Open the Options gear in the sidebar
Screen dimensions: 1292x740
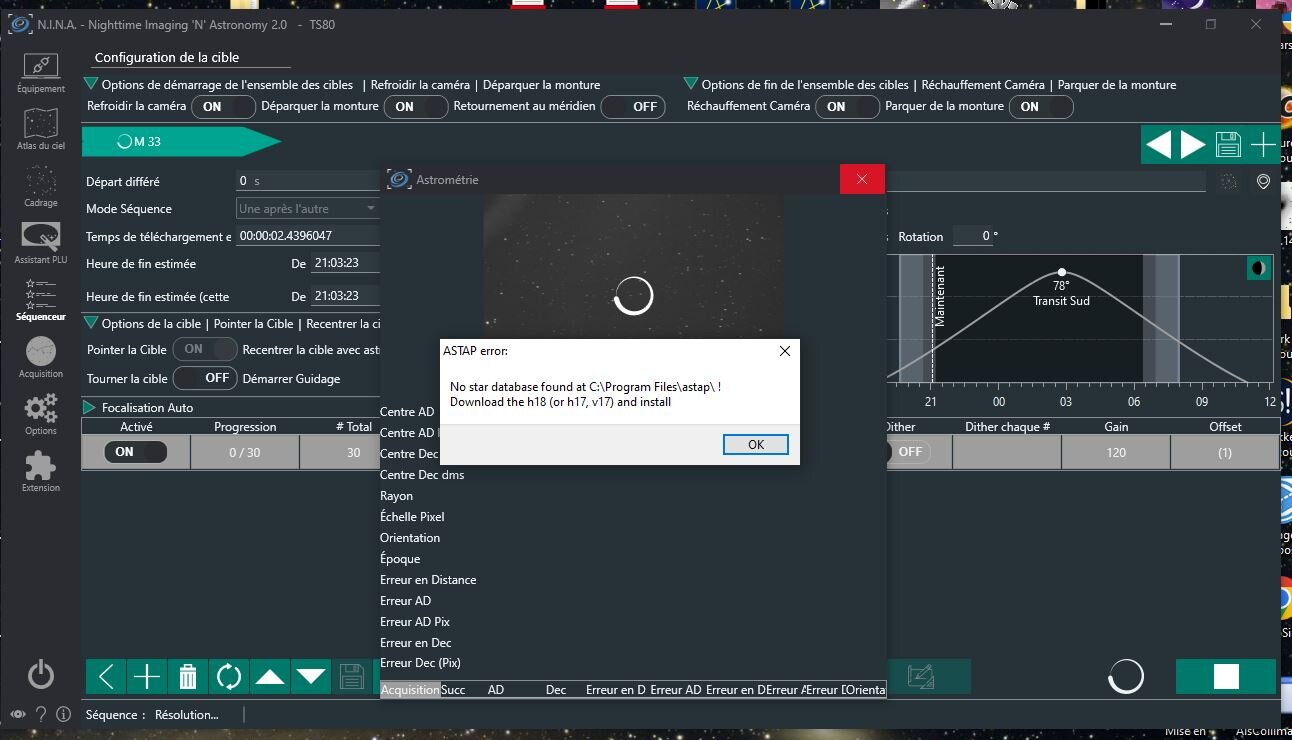click(40, 414)
